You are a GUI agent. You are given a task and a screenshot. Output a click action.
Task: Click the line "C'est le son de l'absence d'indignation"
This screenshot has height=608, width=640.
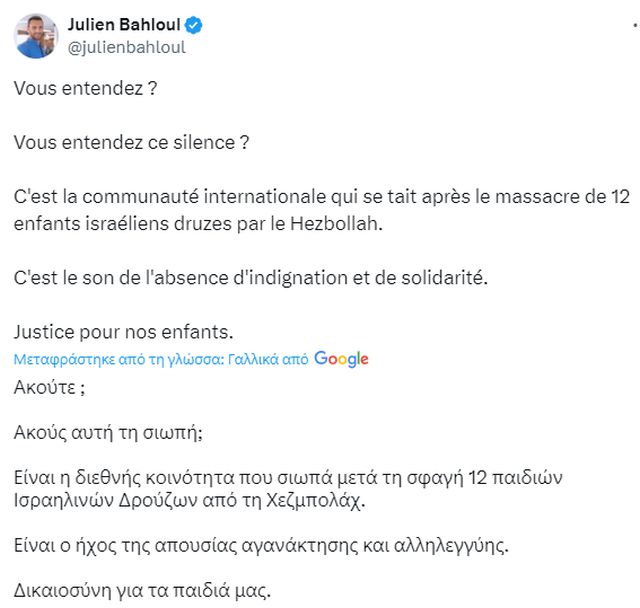251,277
